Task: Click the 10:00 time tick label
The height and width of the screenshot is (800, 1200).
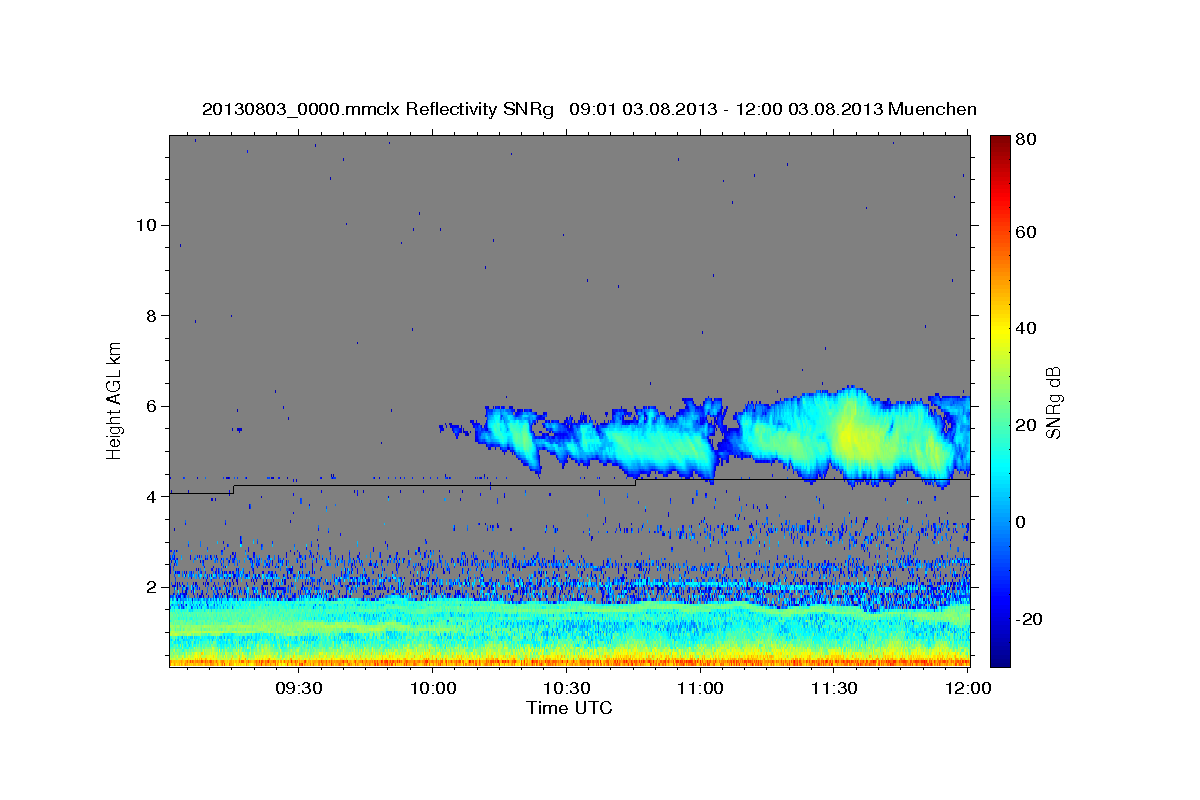Action: 433,689
